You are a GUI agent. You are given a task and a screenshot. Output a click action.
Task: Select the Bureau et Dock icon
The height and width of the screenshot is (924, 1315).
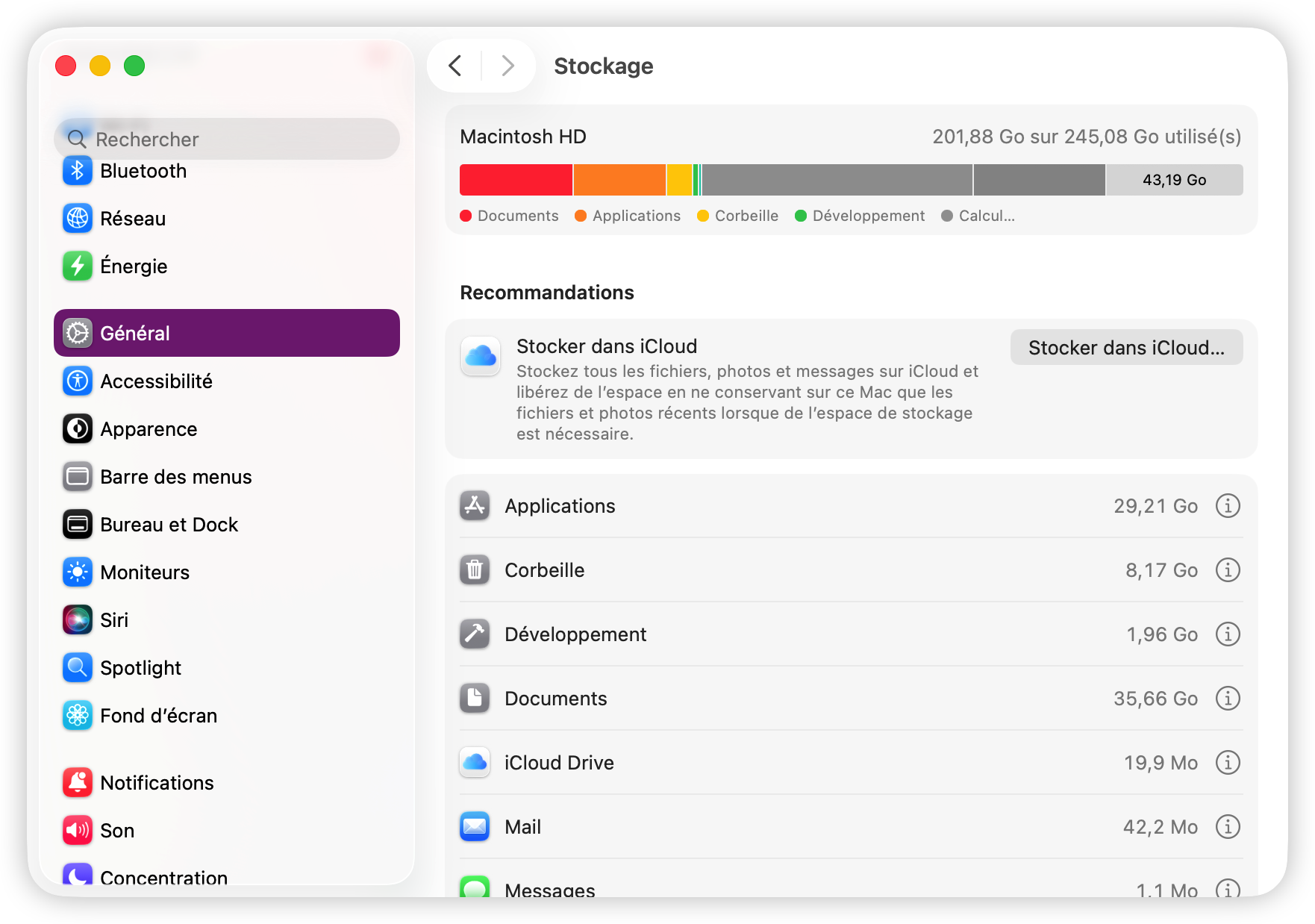tap(78, 525)
